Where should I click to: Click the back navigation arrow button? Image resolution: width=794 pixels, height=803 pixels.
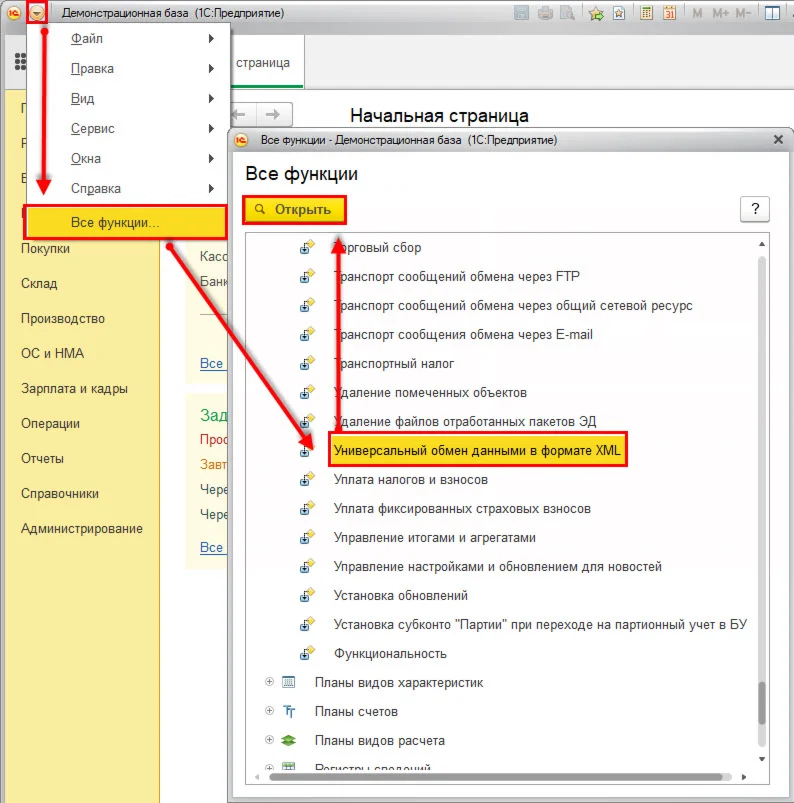240,114
